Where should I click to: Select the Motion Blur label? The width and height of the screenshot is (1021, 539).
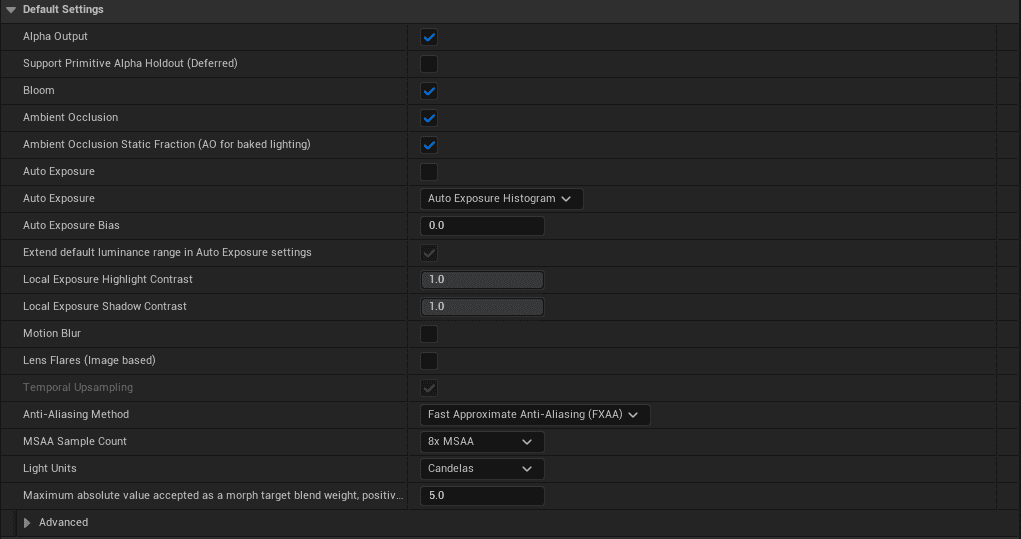coord(52,333)
